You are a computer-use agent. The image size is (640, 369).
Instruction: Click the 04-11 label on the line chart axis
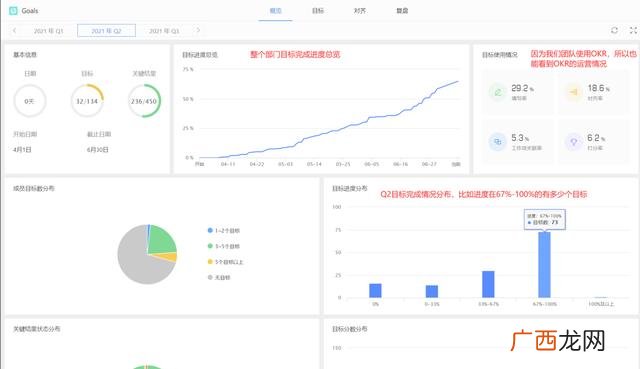[x=228, y=164]
